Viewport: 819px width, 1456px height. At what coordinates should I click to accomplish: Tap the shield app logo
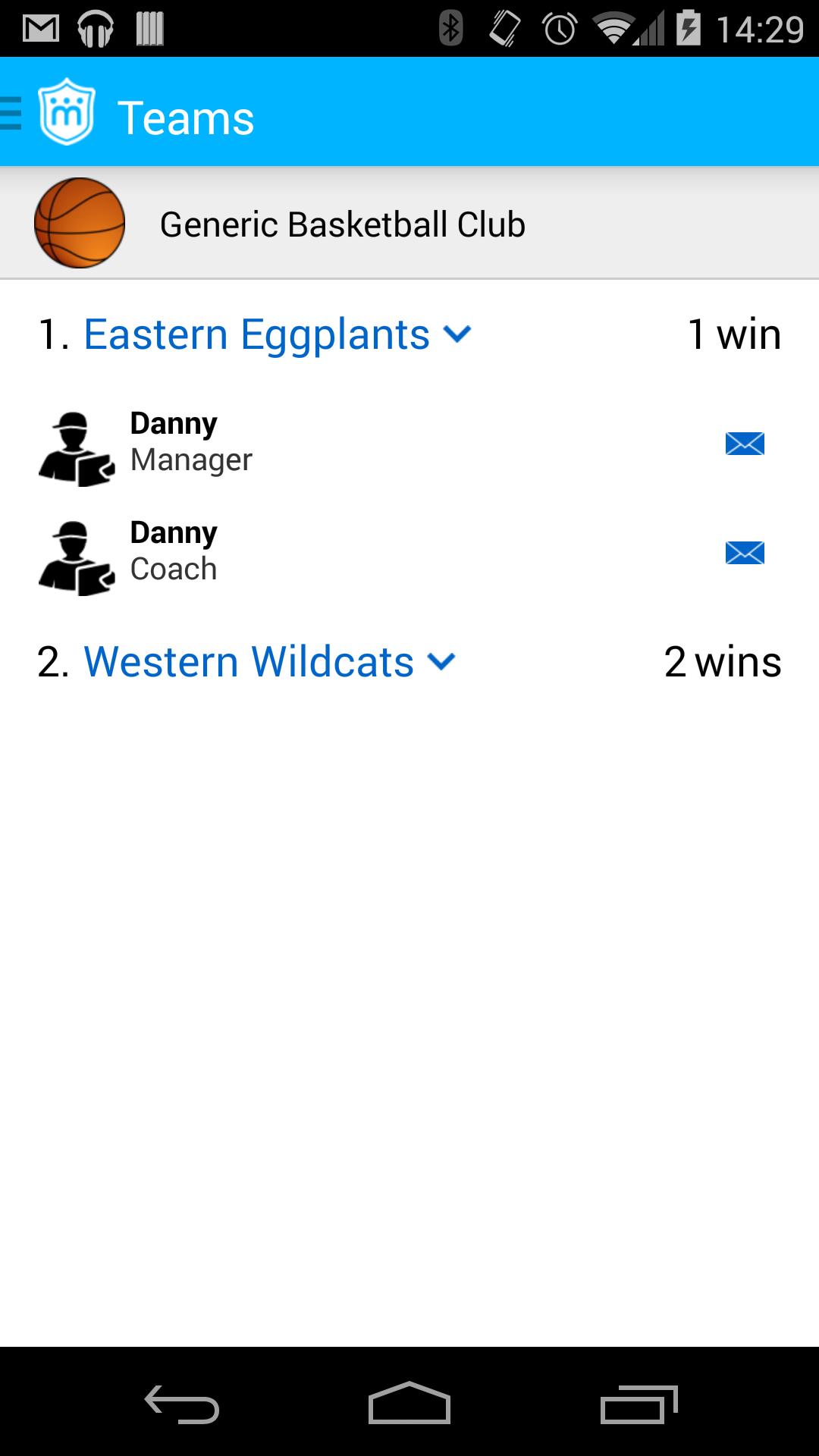pyautogui.click(x=67, y=112)
